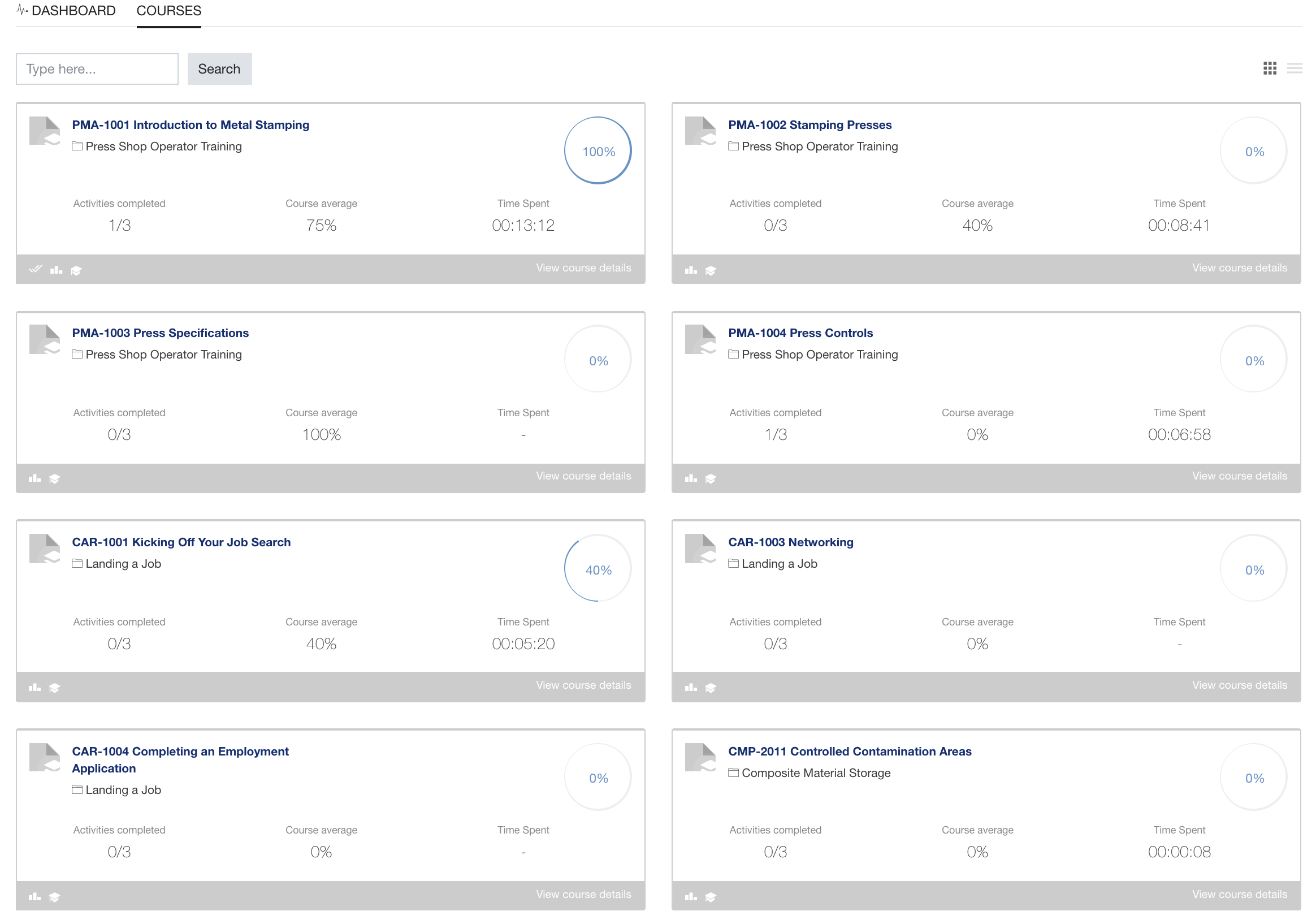Click the grid view toggle icon
This screenshot has width=1316, height=924.
(1270, 68)
